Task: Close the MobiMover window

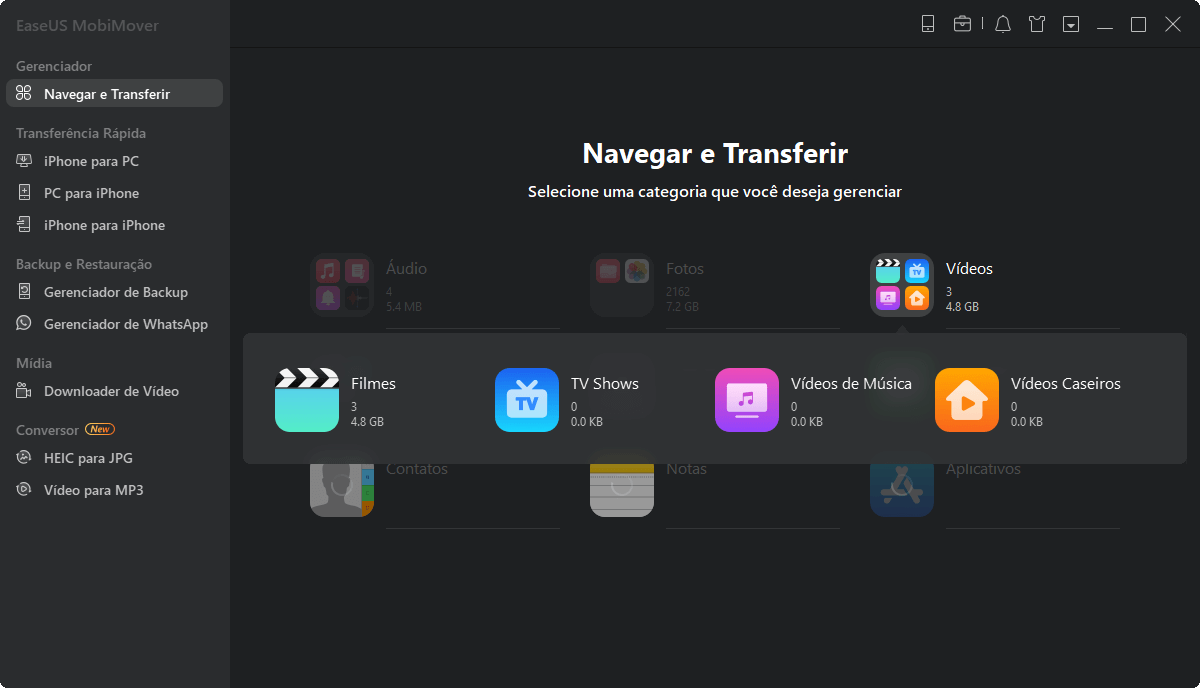Action: (1173, 24)
